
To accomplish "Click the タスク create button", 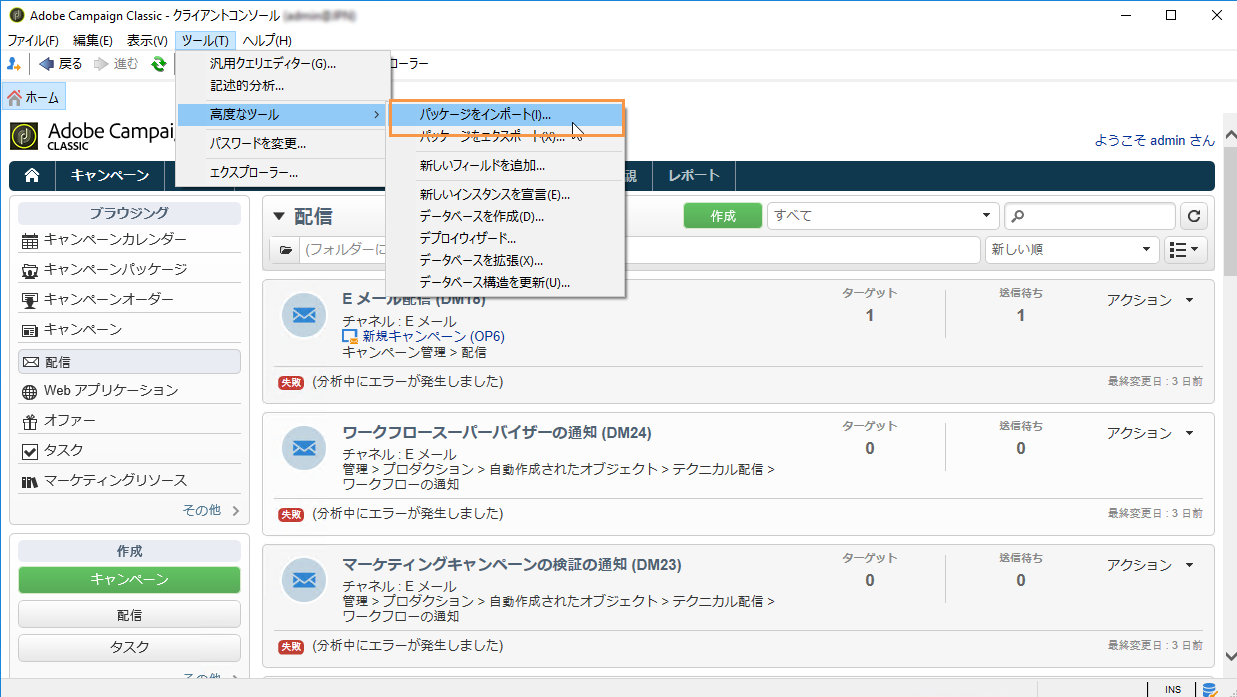I will [x=129, y=648].
